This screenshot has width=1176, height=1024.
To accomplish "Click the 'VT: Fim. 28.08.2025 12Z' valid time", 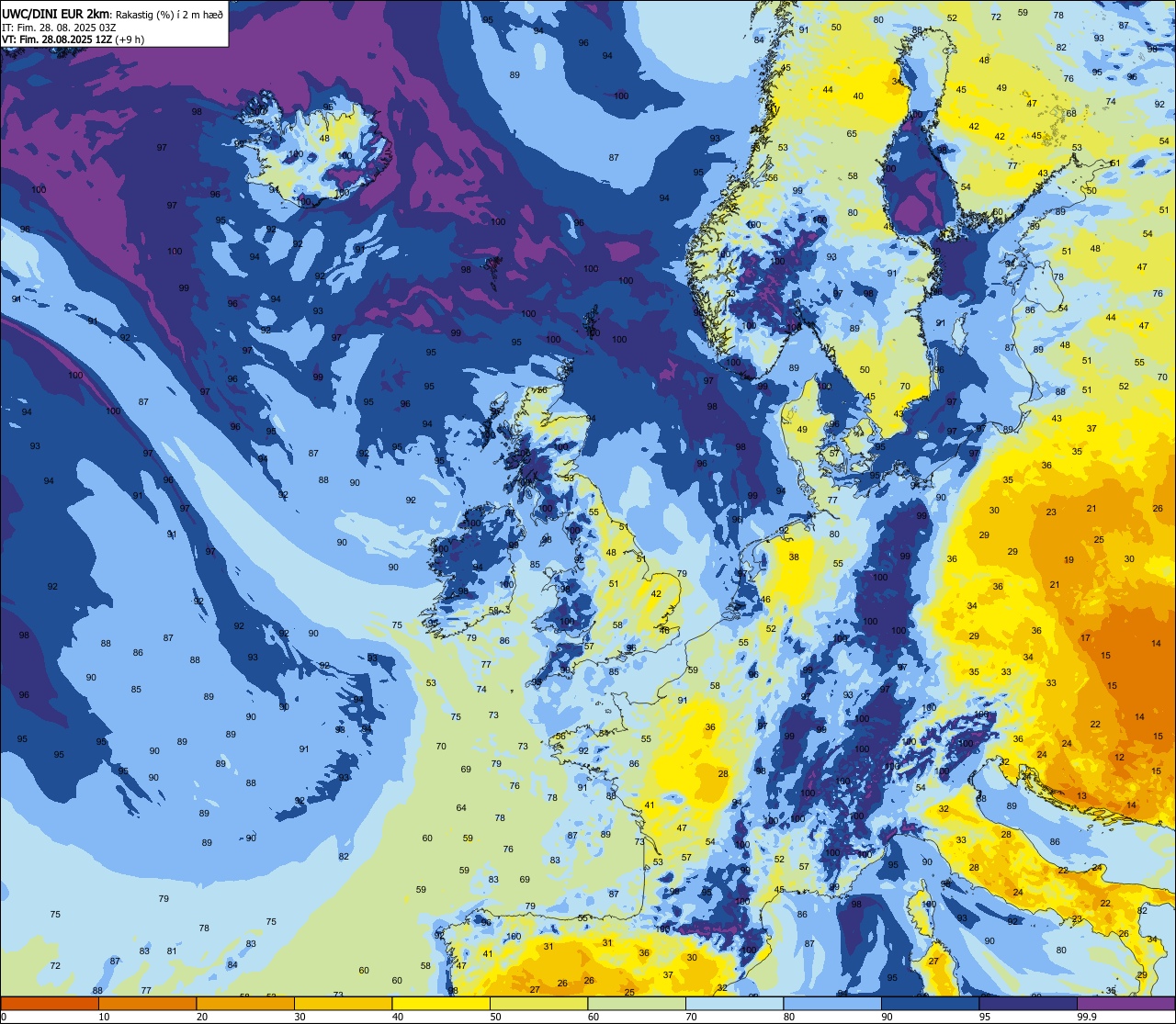I will click(x=57, y=39).
